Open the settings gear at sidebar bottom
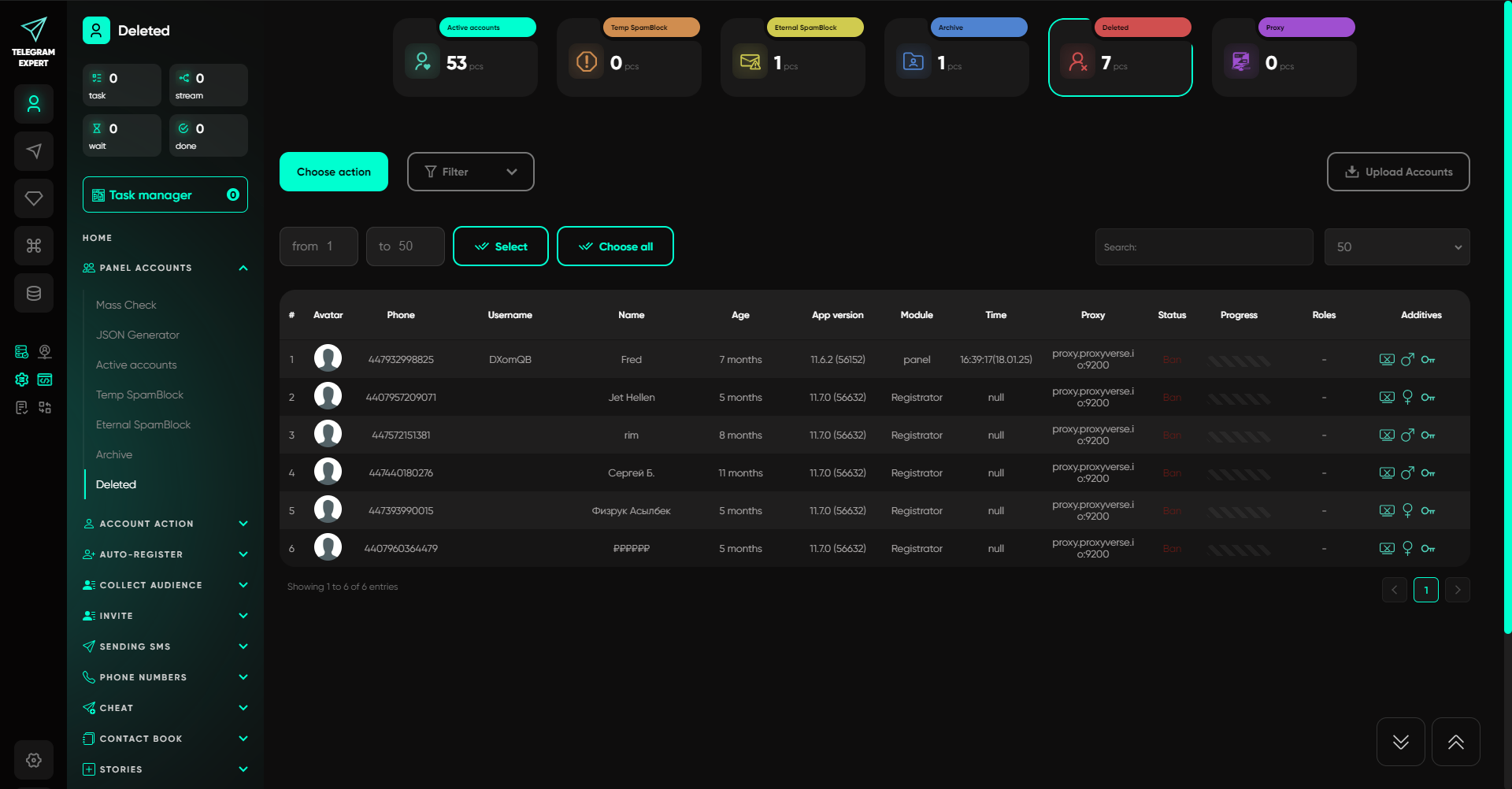The height and width of the screenshot is (789, 1512). [x=34, y=760]
